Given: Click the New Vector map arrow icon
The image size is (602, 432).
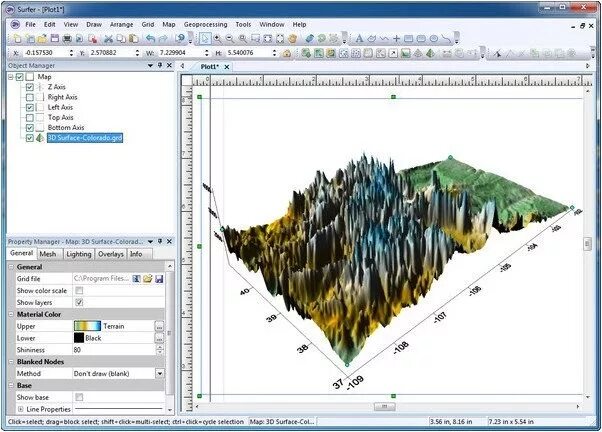Looking at the screenshot, I should pyautogui.click(x=393, y=53).
